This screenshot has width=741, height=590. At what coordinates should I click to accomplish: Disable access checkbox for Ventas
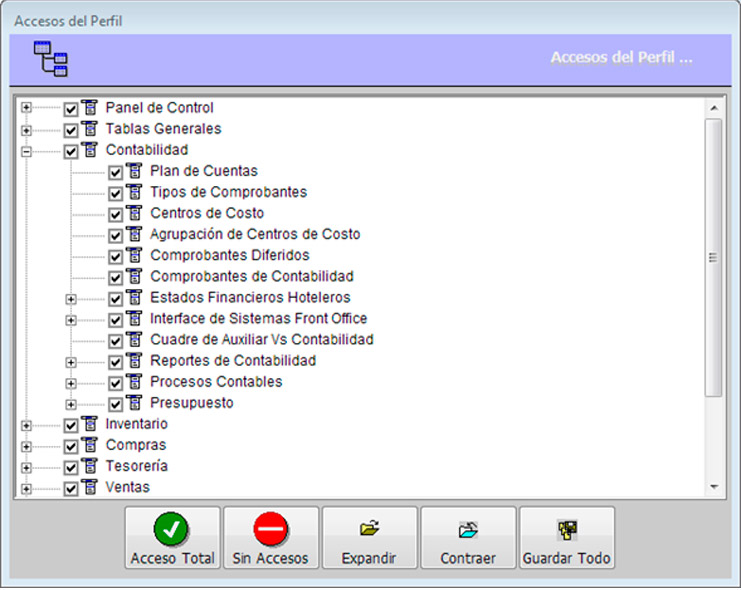71,488
